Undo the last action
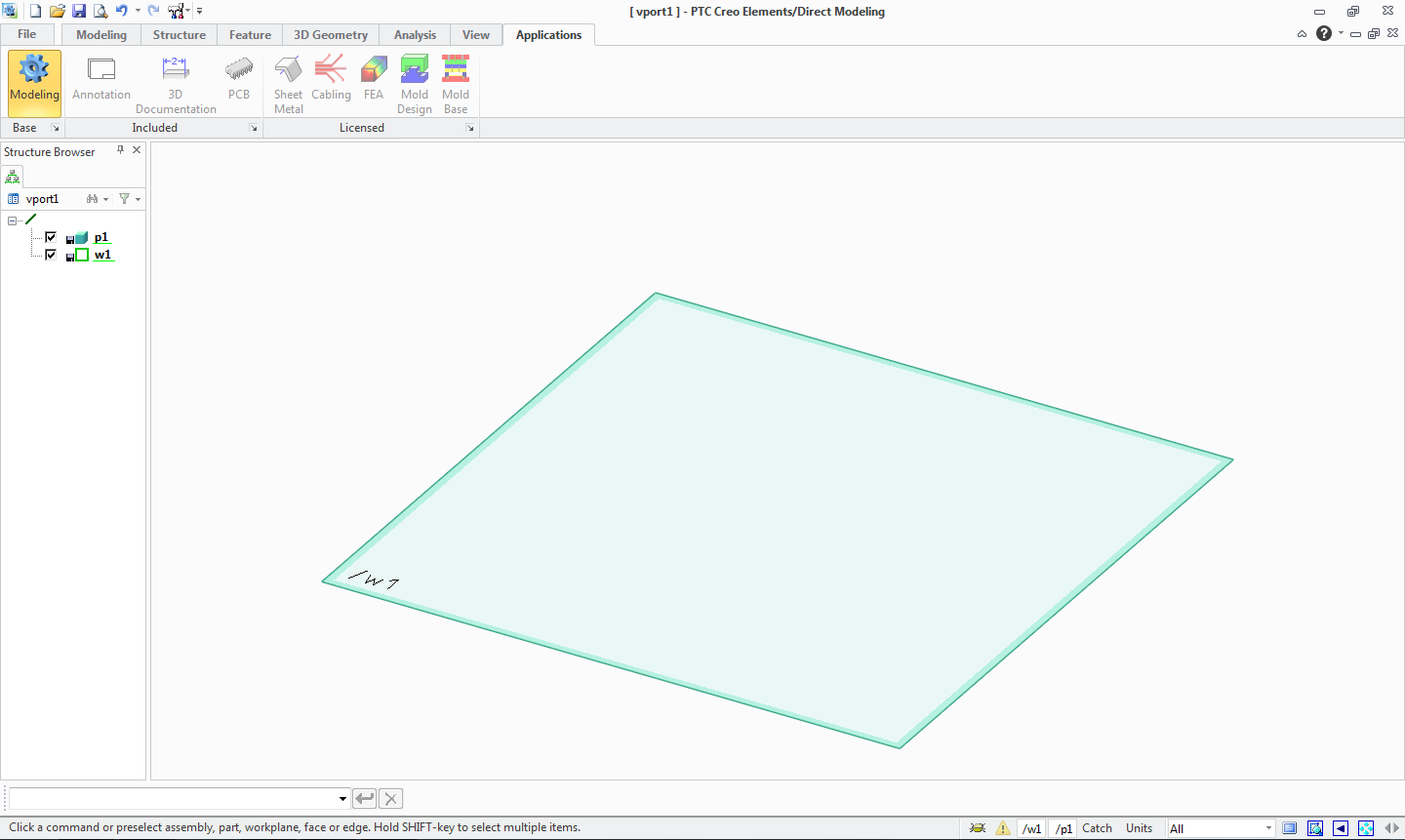 (121, 11)
